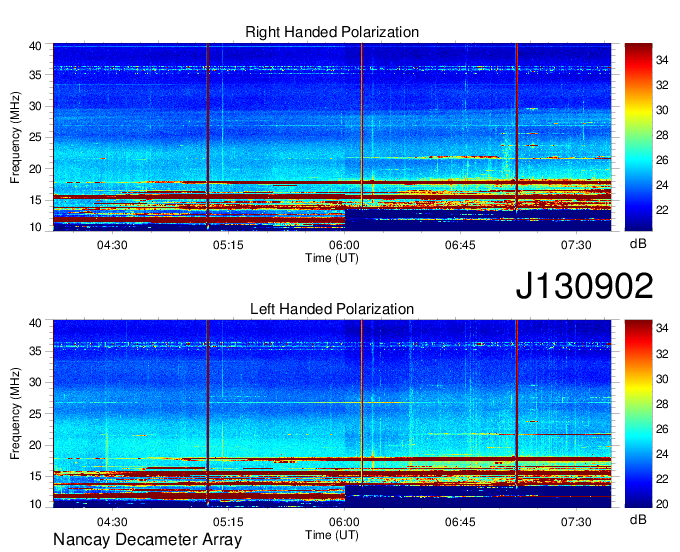Click the 10 MHz tick on right-handed plot
The height and width of the screenshot is (552, 680).
[36, 227]
